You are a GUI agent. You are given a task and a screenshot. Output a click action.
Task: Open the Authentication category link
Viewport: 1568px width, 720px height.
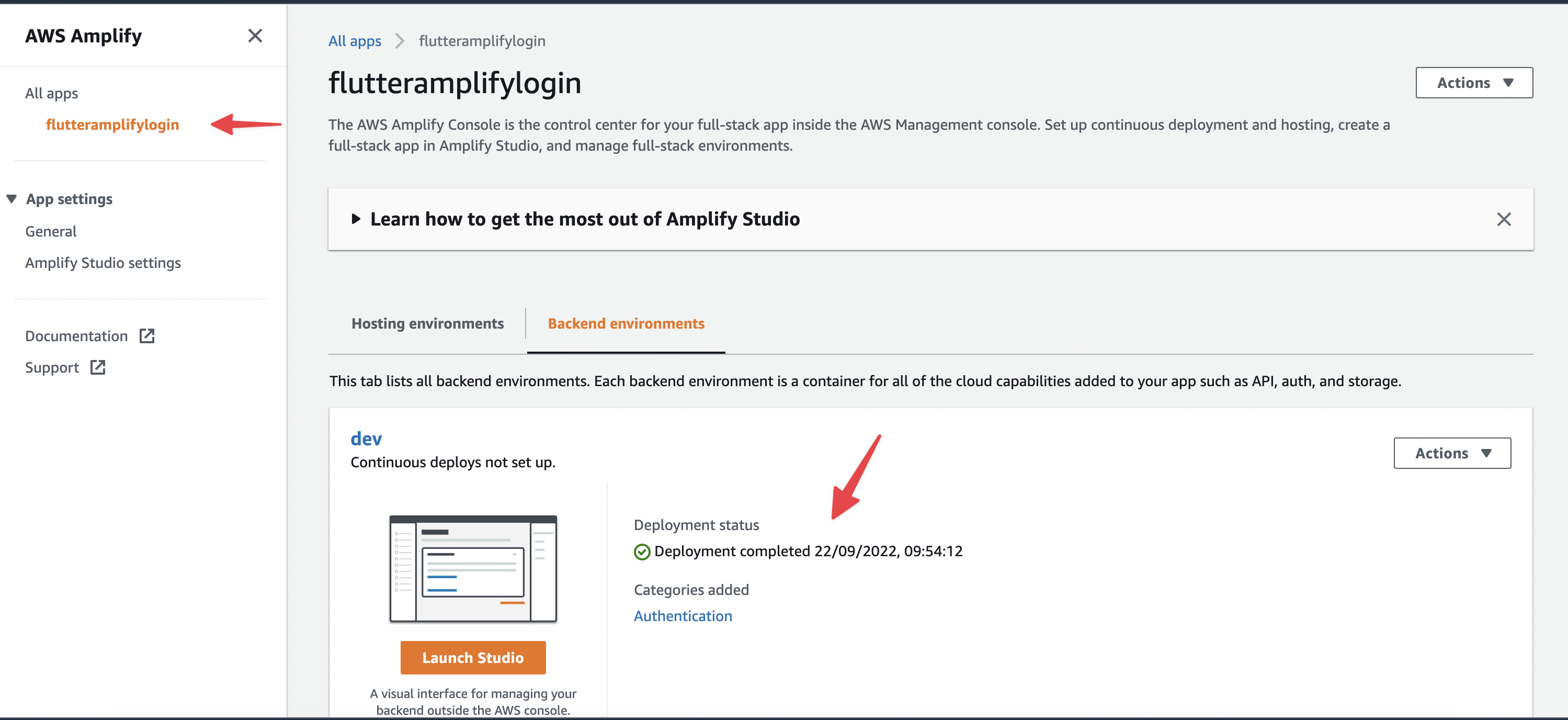(683, 616)
